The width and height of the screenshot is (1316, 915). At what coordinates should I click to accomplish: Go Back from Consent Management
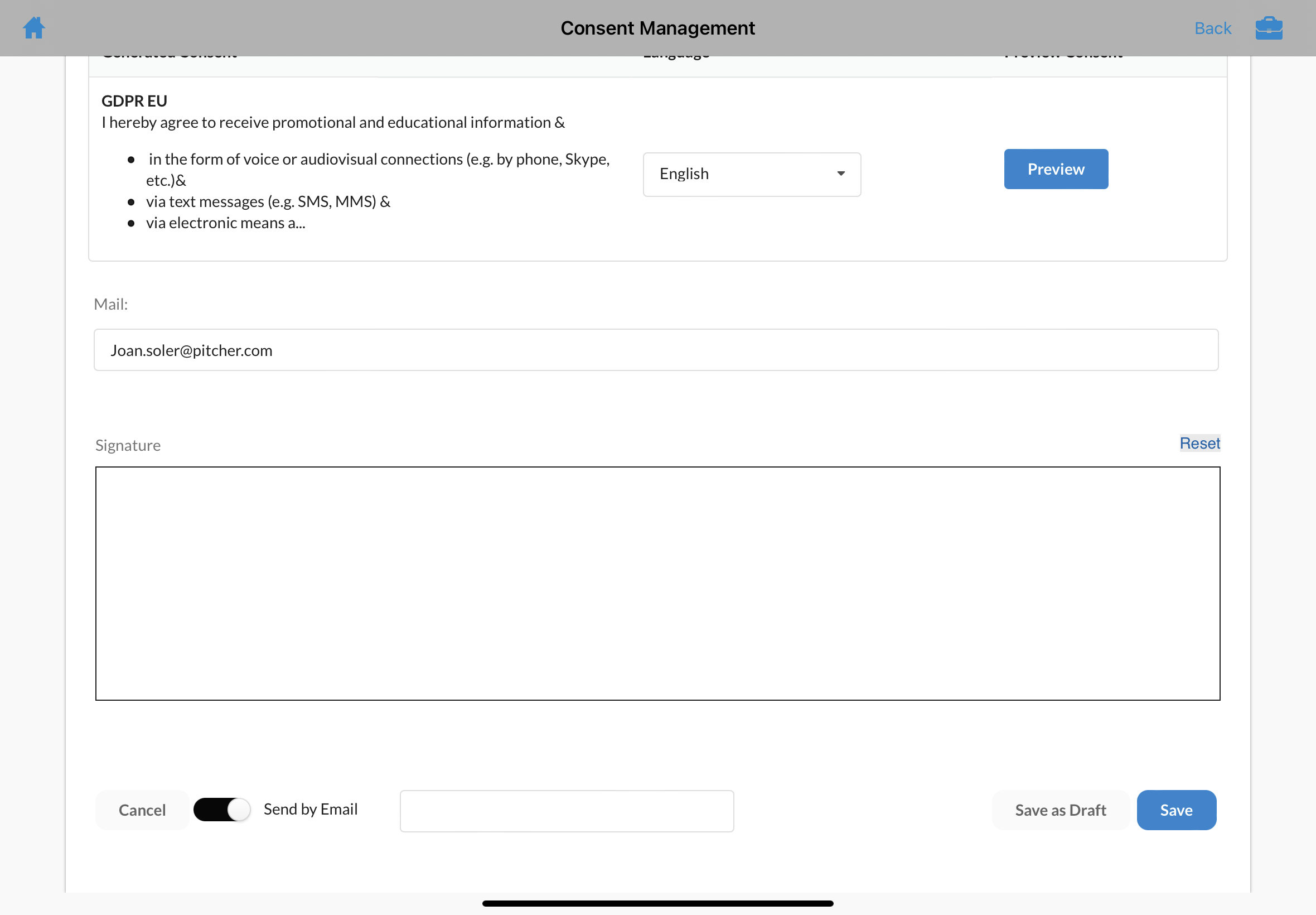(x=1212, y=28)
